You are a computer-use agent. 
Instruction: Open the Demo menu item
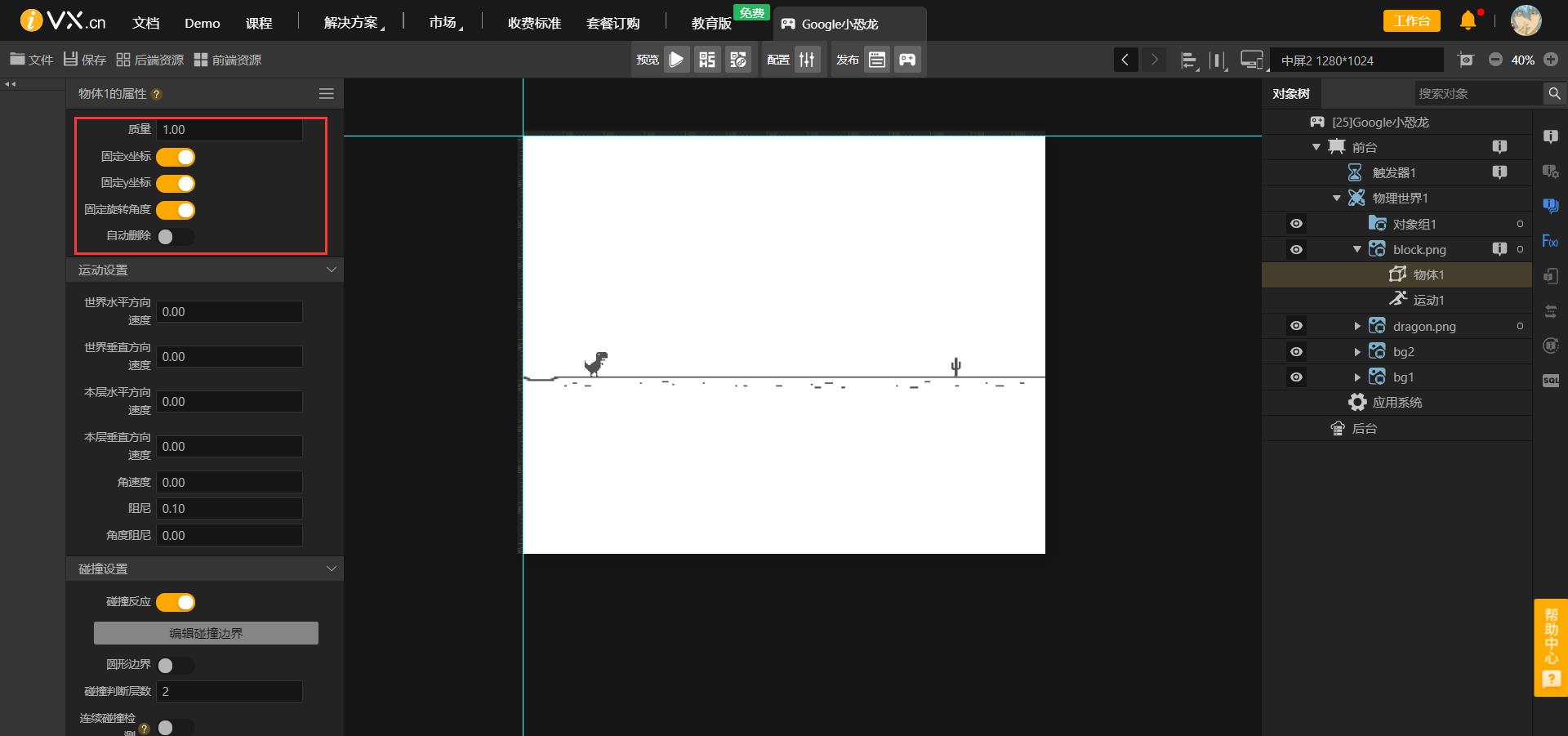203,23
